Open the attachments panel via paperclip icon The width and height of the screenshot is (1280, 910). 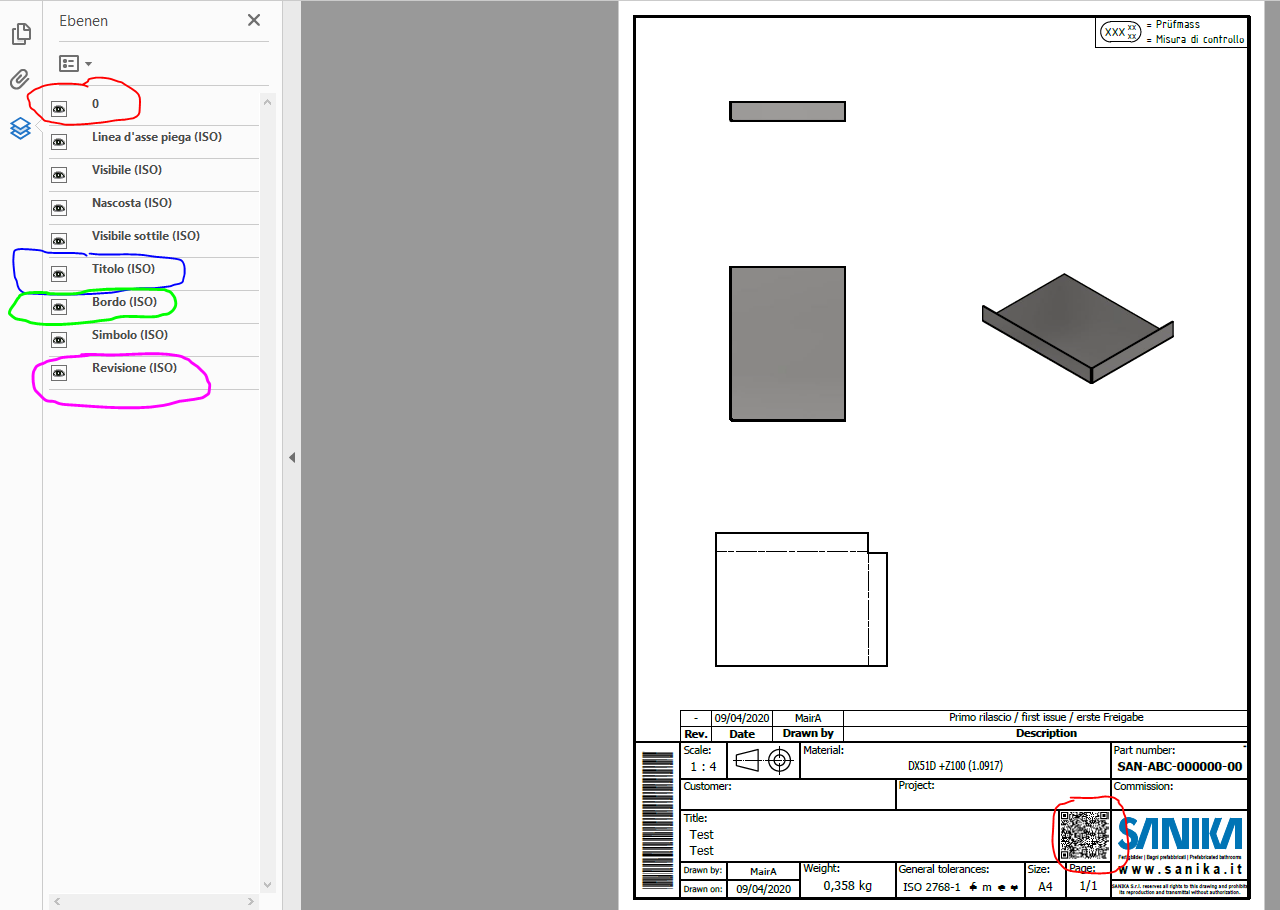coord(18,79)
